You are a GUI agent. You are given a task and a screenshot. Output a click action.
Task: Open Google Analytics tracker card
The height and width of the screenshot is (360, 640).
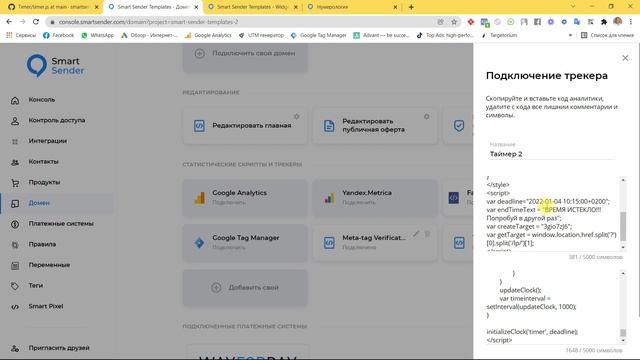coord(245,198)
